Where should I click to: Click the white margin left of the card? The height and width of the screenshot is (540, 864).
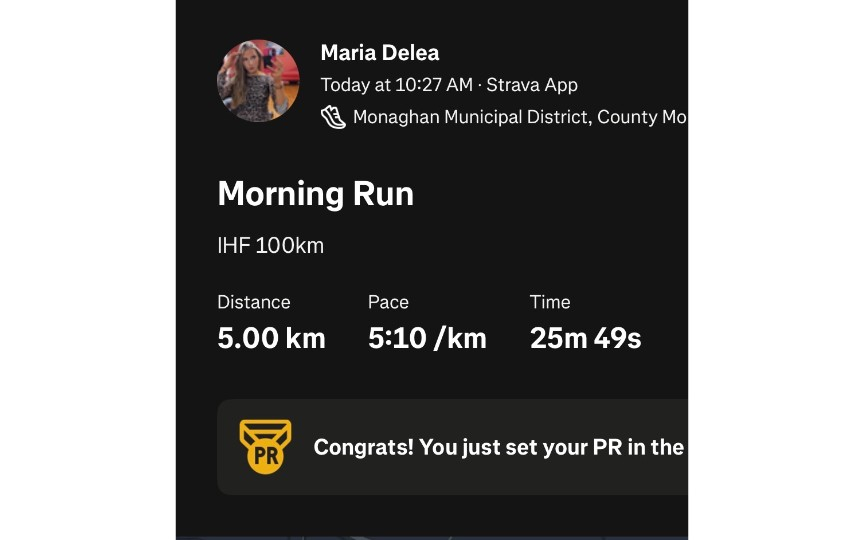coord(87,270)
